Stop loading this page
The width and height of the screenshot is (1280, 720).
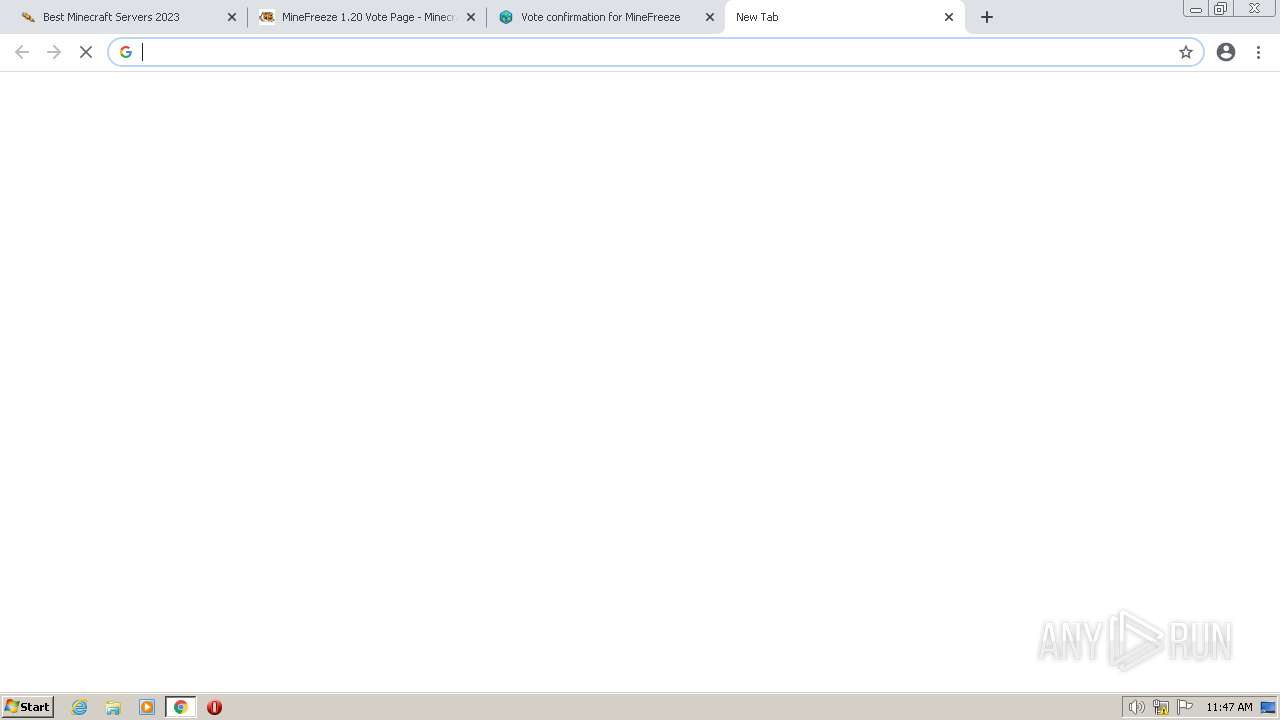(x=86, y=52)
